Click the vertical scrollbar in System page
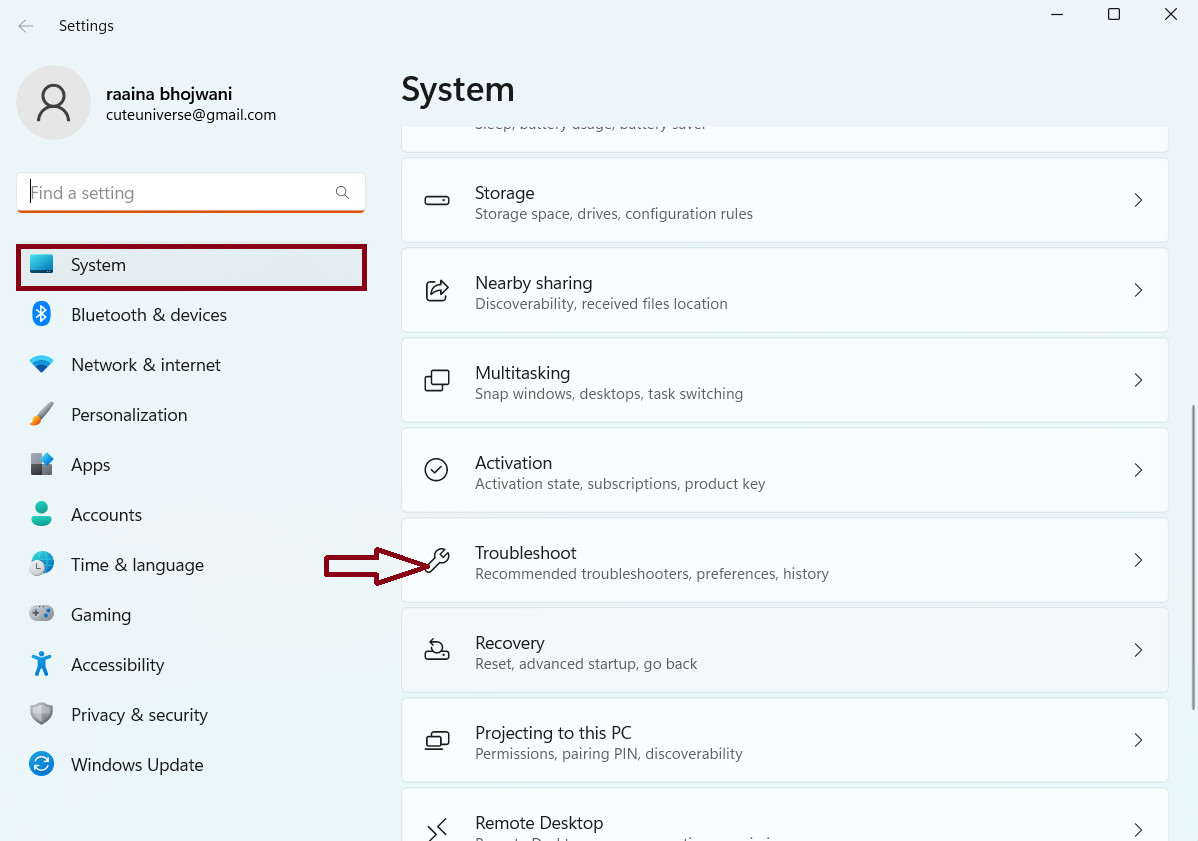 pyautogui.click(x=1191, y=555)
